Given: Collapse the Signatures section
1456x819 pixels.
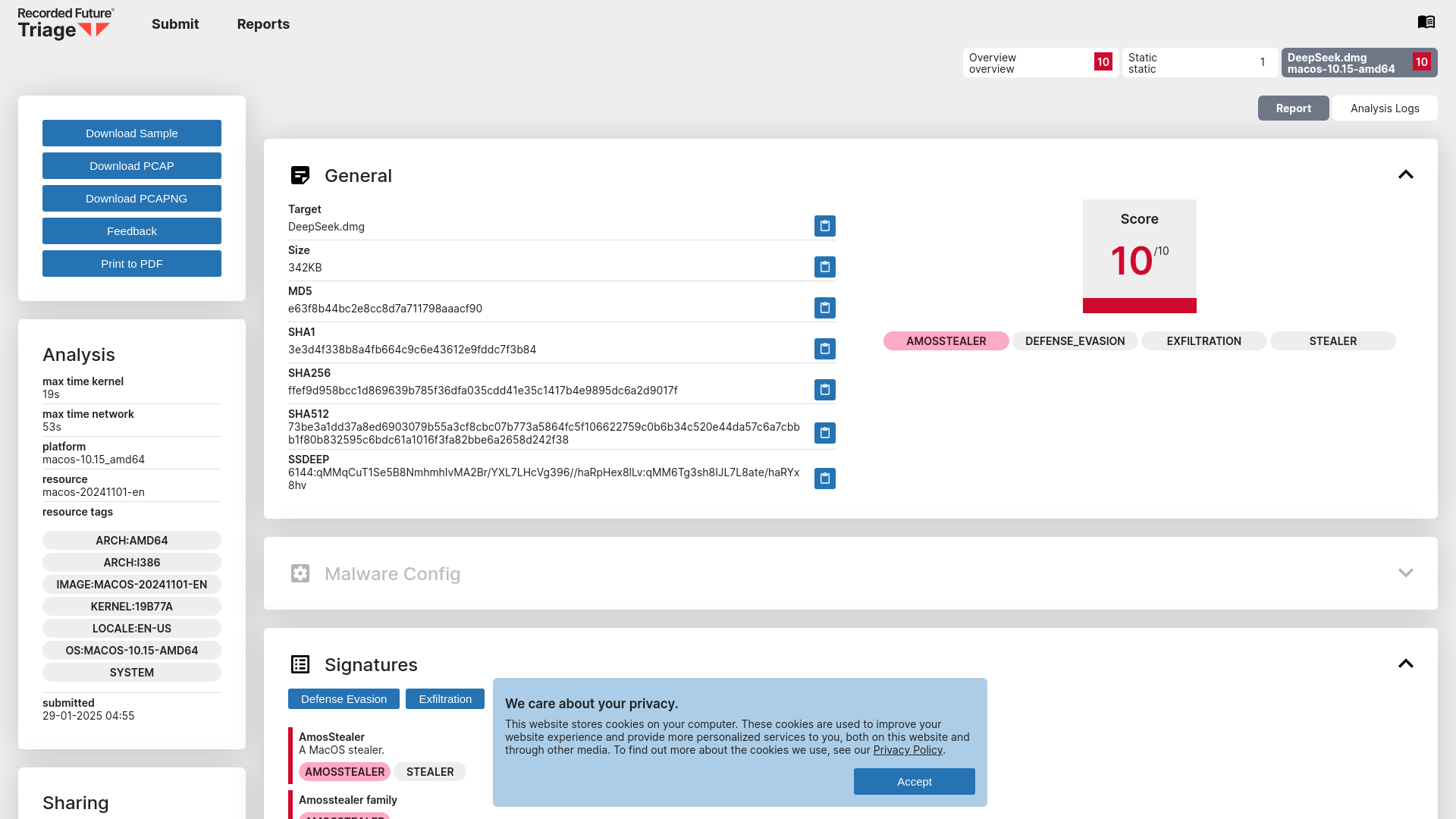Looking at the screenshot, I should (1405, 664).
